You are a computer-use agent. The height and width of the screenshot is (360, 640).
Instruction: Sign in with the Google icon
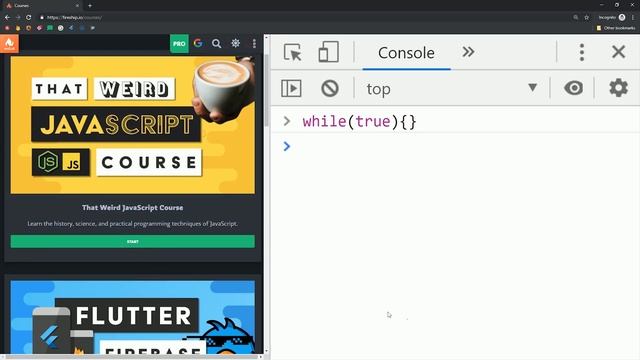point(198,43)
